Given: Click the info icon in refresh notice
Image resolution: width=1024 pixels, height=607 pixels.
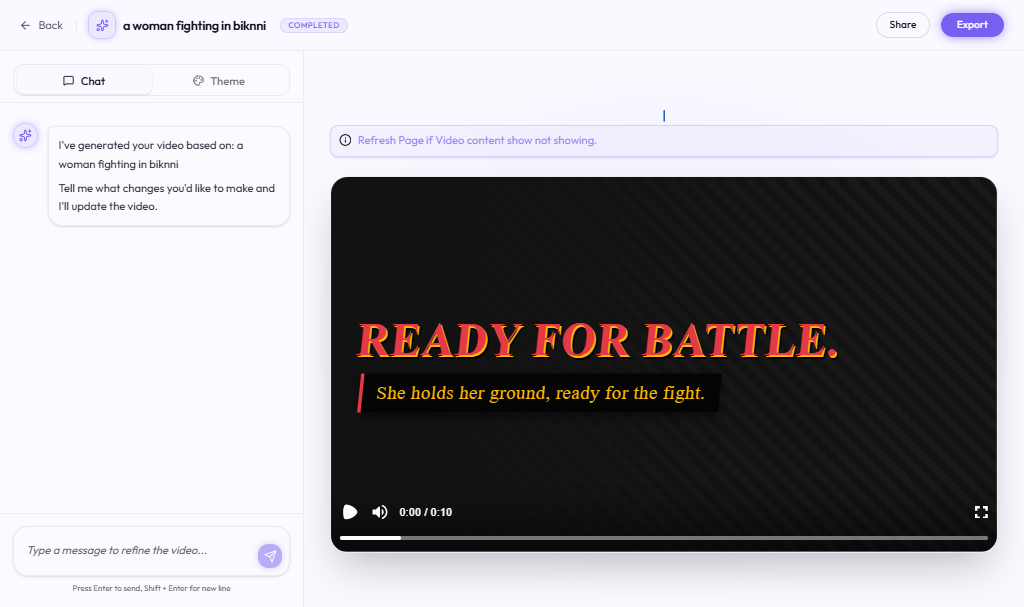Looking at the screenshot, I should pyautogui.click(x=345, y=141).
